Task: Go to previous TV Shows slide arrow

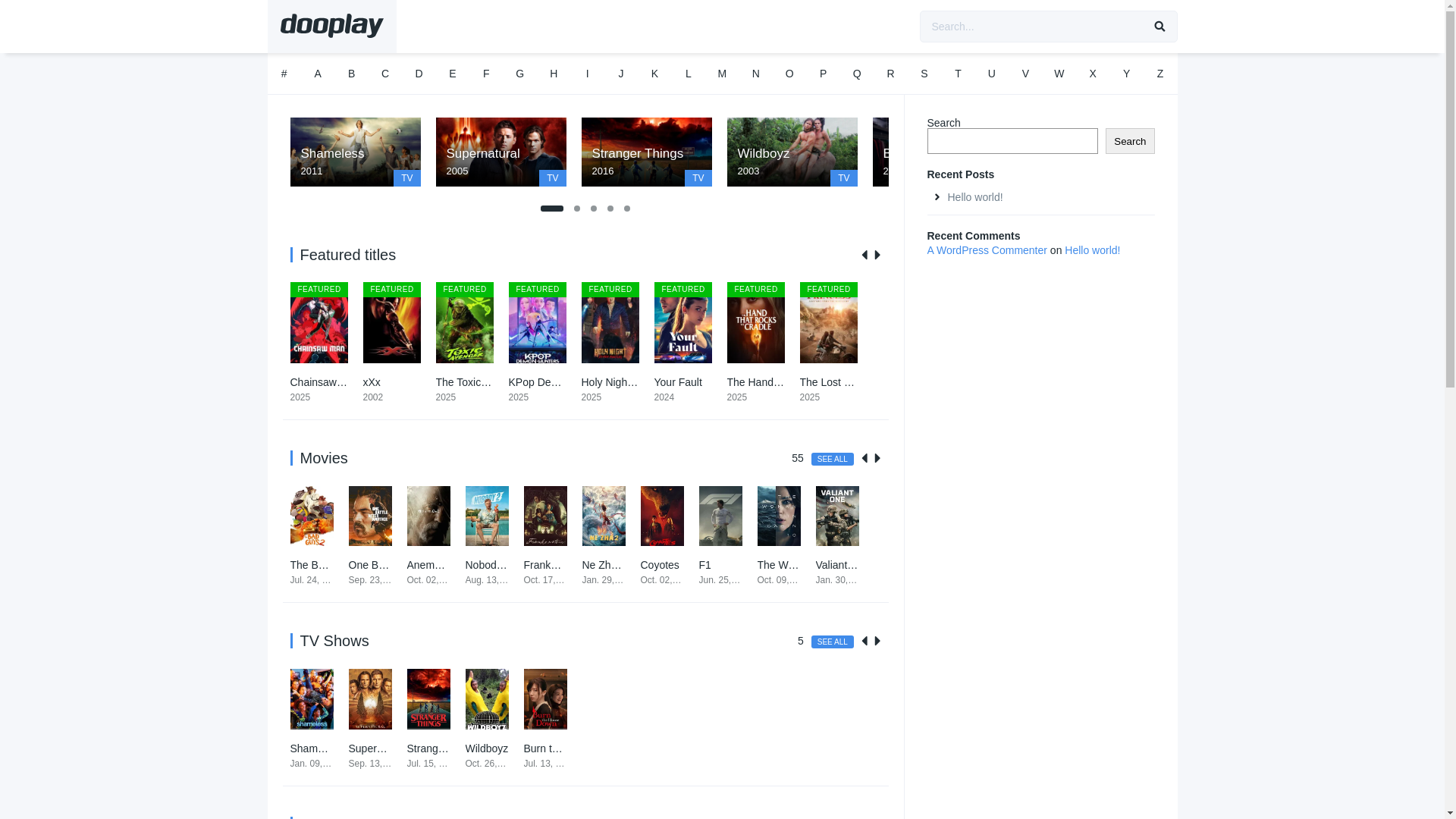Action: 864,641
